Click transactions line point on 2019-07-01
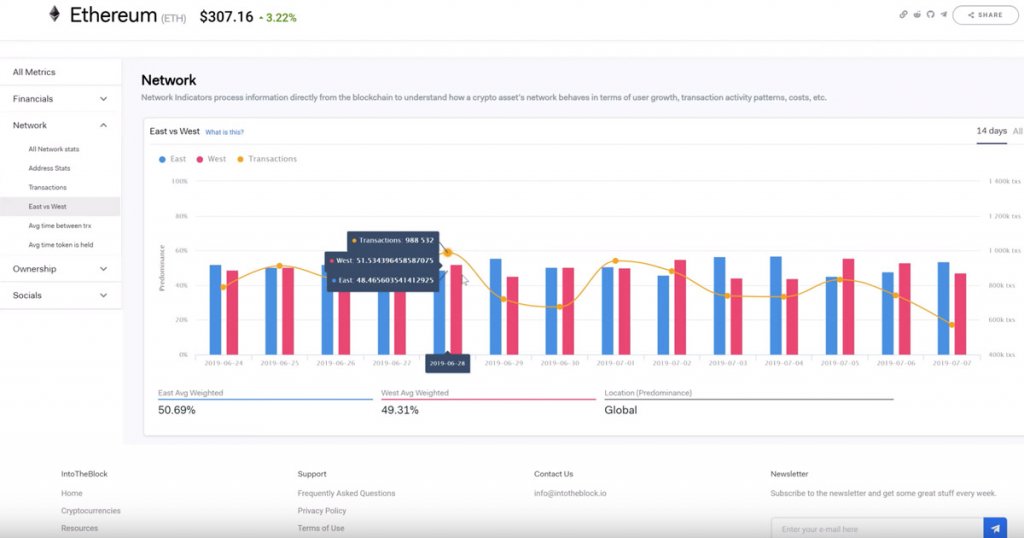Image resolution: width=1024 pixels, height=538 pixels. 615,261
